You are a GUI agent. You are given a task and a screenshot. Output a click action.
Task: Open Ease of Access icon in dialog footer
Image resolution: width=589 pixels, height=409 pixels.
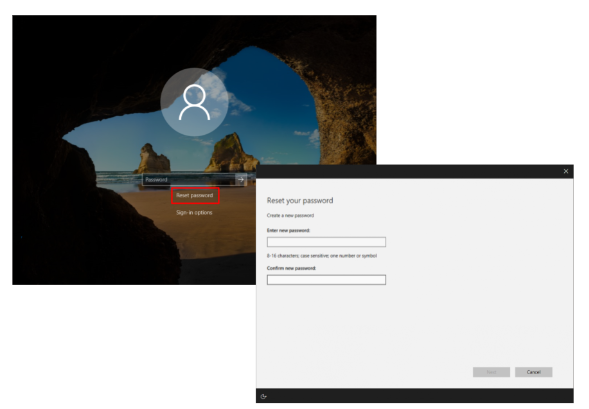264,396
